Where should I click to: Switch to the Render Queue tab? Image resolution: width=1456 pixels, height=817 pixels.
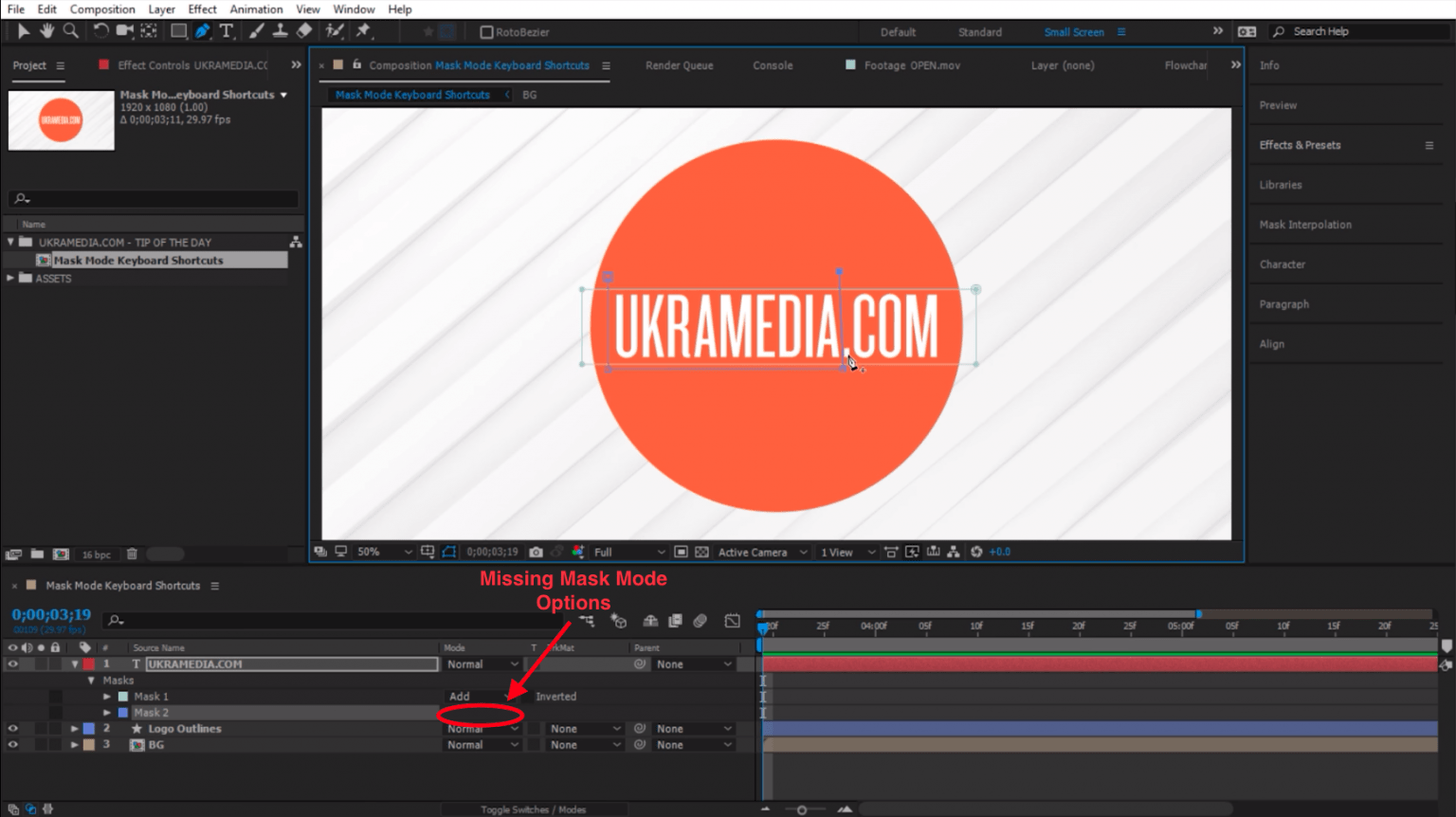click(x=679, y=65)
